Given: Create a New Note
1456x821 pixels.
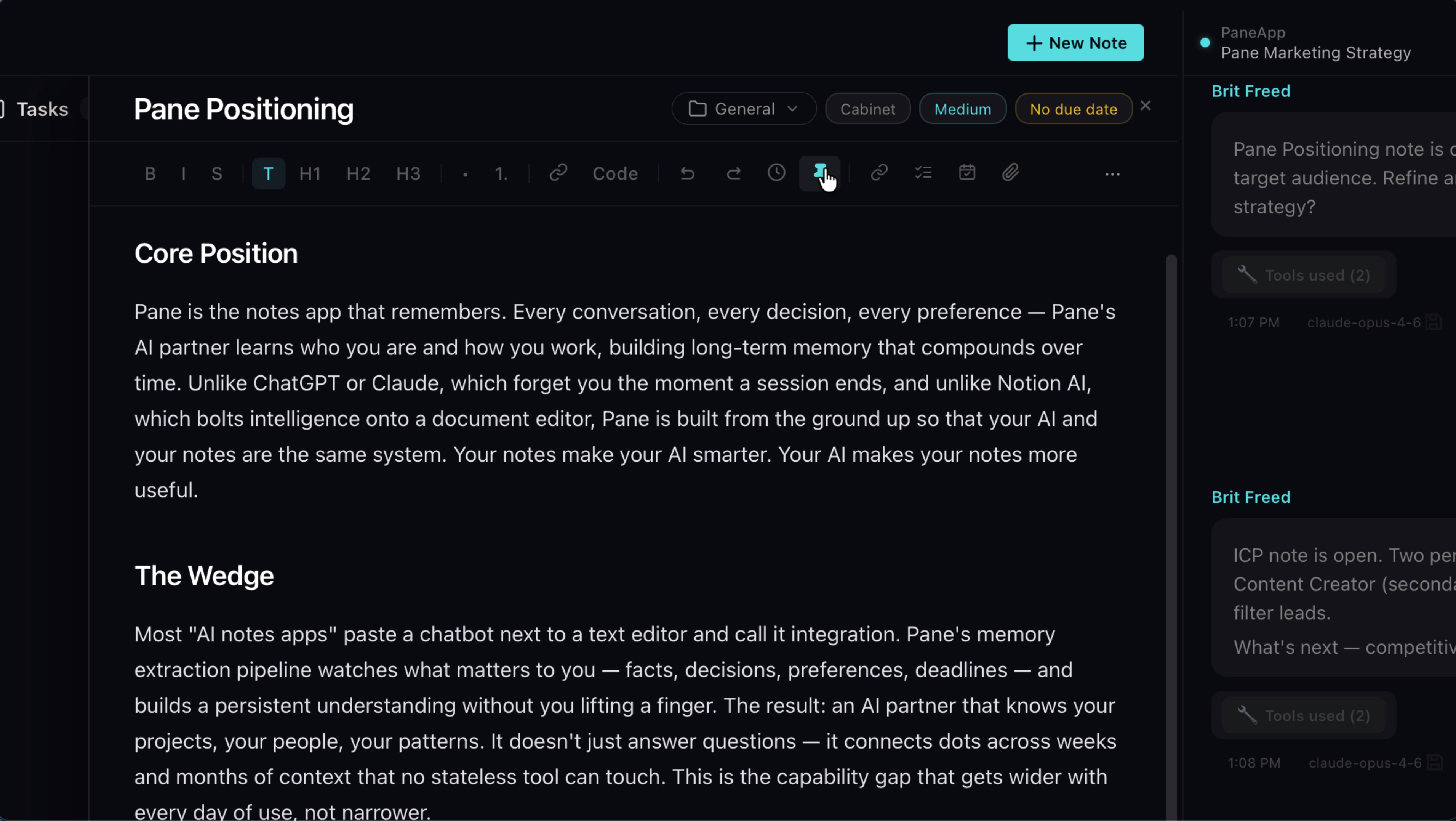Looking at the screenshot, I should pyautogui.click(x=1075, y=42).
